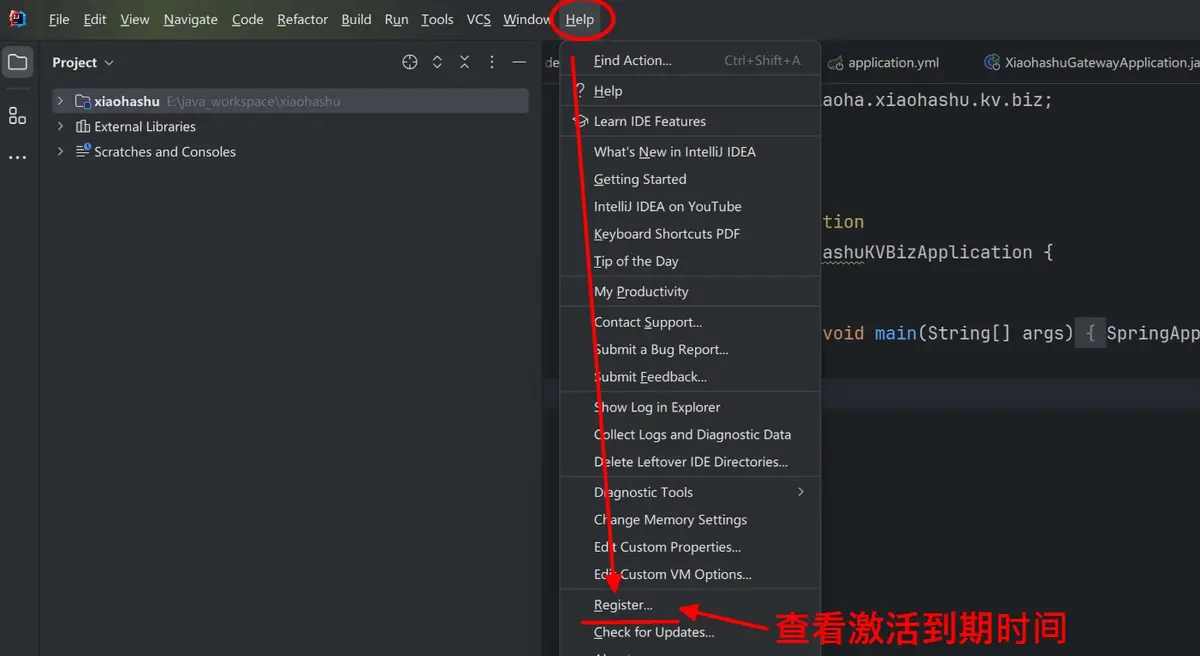Click the Help question mark icon
The width and height of the screenshot is (1200, 656).
point(580,90)
